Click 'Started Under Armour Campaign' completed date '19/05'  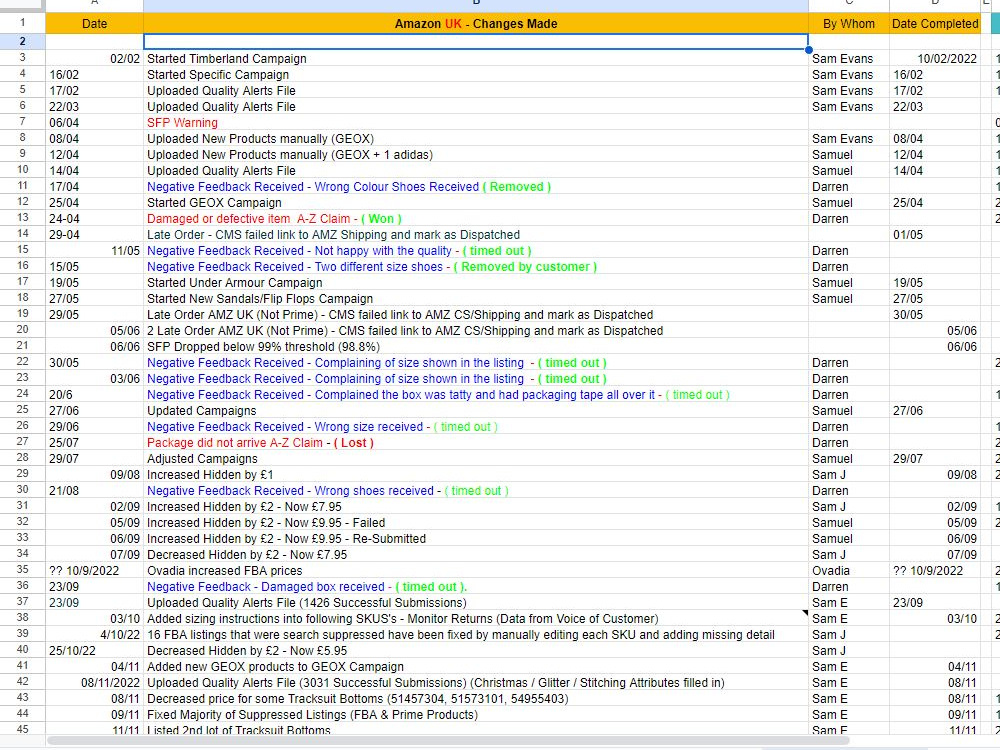pyautogui.click(x=935, y=283)
